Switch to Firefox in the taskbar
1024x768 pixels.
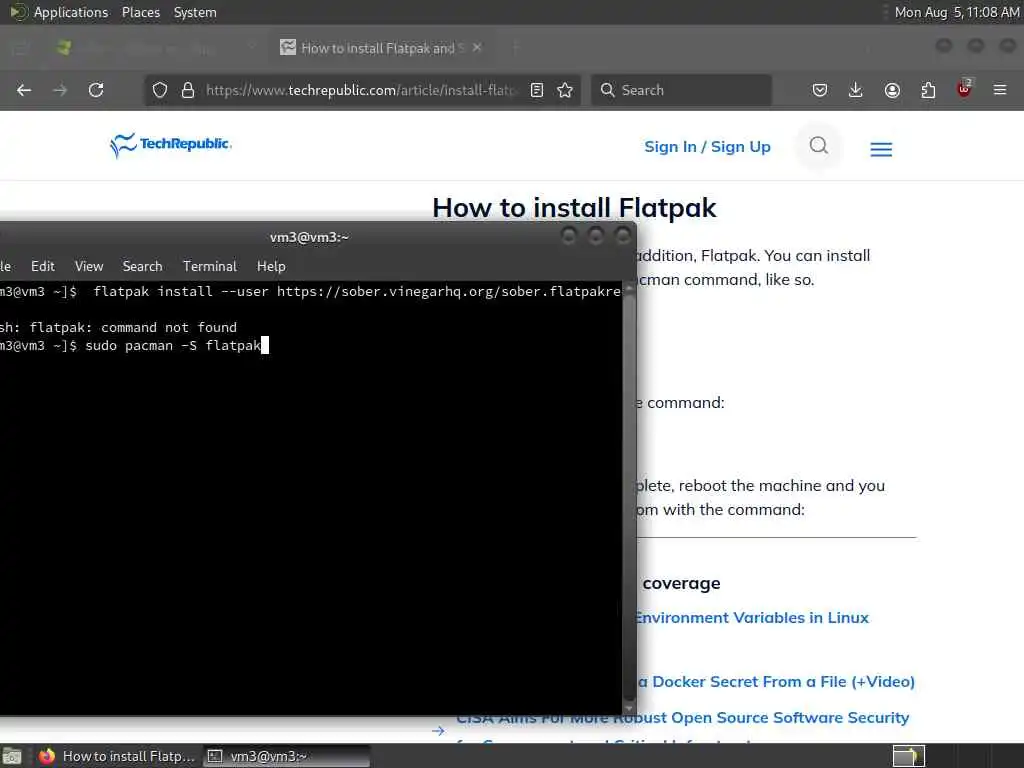[x=118, y=756]
